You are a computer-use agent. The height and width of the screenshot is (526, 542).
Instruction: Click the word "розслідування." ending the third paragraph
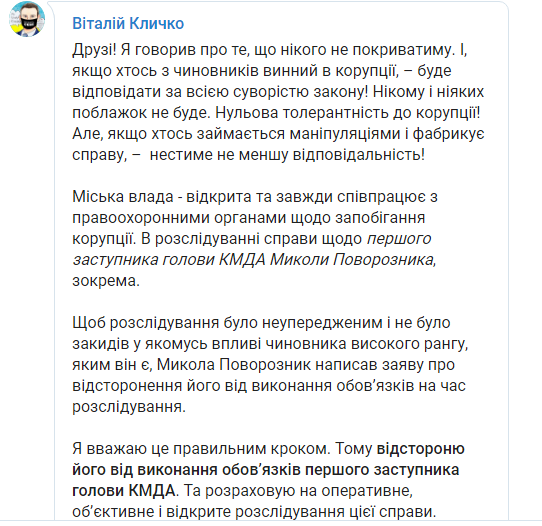[x=129, y=406]
